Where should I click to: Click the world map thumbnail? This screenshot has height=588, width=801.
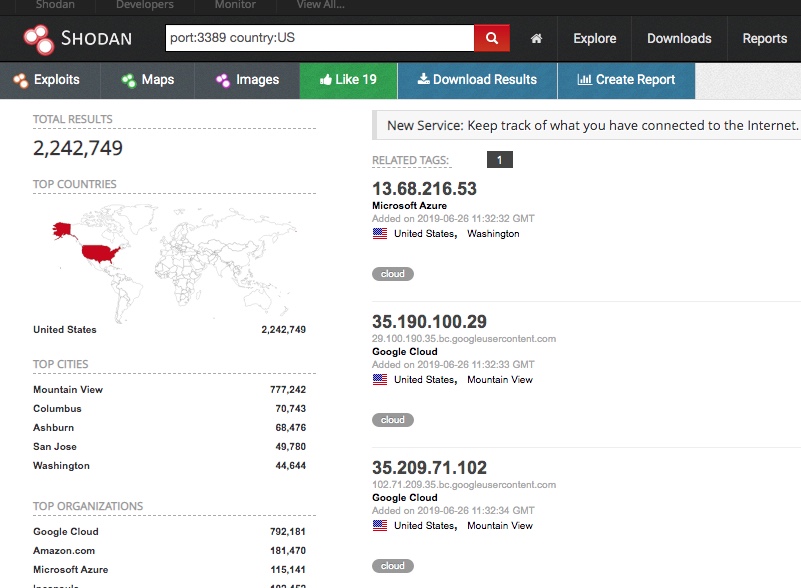pos(174,263)
